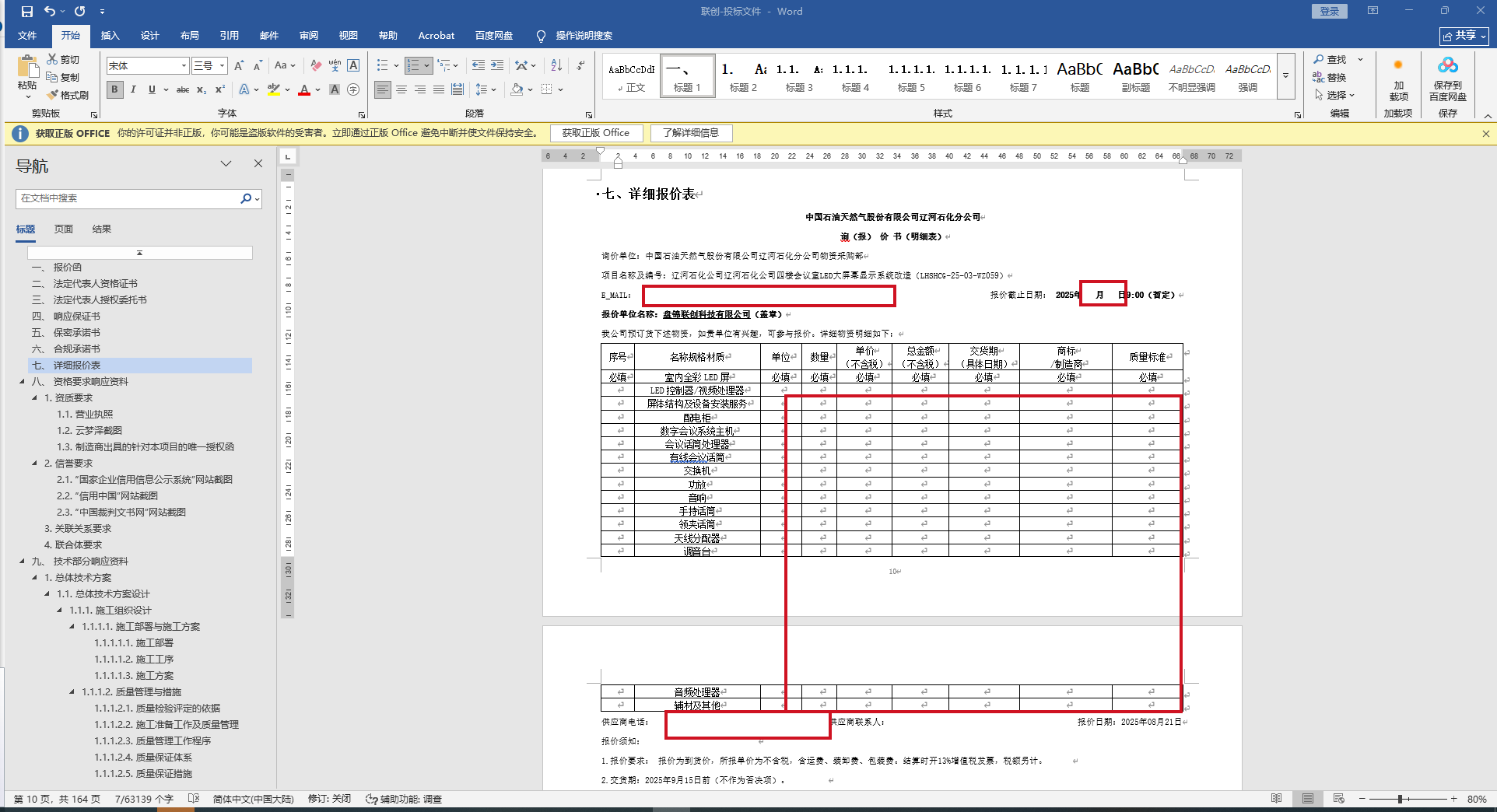Apply subscript formatting
This screenshot has width=1497, height=812.
pyautogui.click(x=202, y=89)
